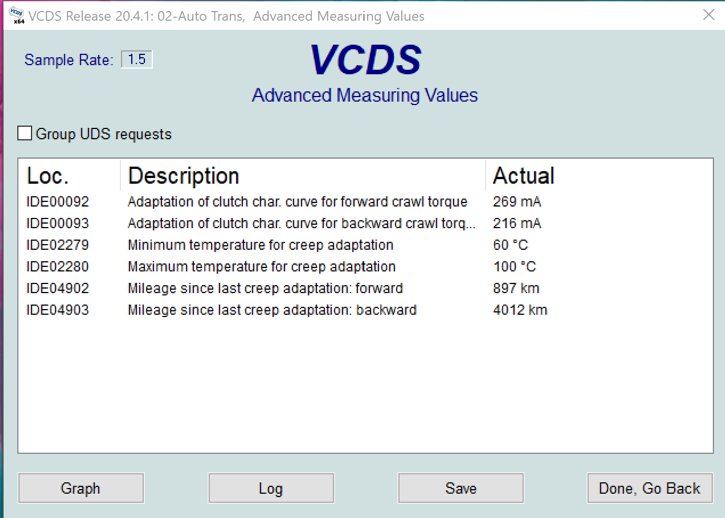The image size is (725, 518).
Task: Click the Sample Rate field showing 1.5
Action: [137, 59]
